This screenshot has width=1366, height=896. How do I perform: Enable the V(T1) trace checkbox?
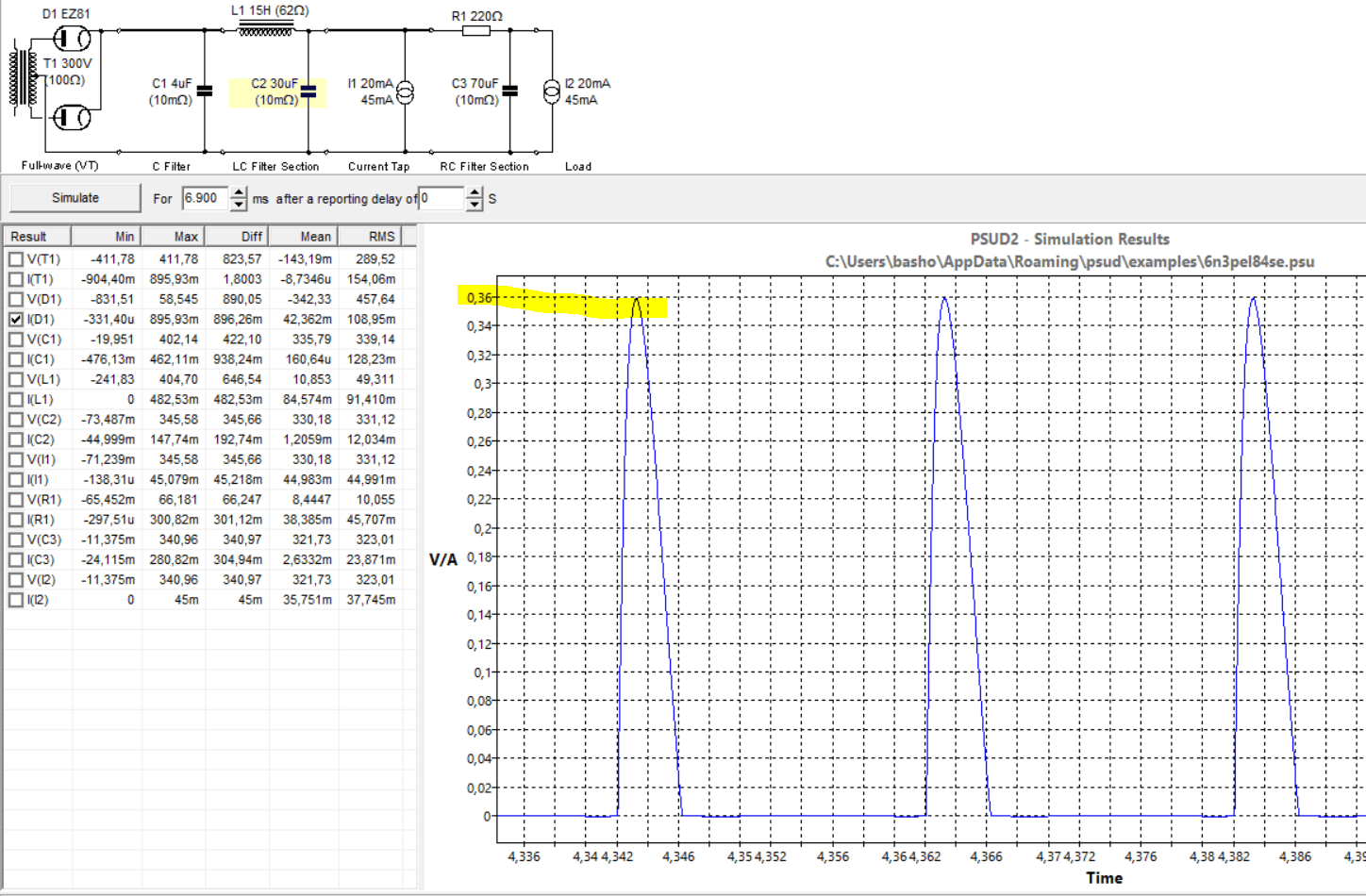pos(16,259)
